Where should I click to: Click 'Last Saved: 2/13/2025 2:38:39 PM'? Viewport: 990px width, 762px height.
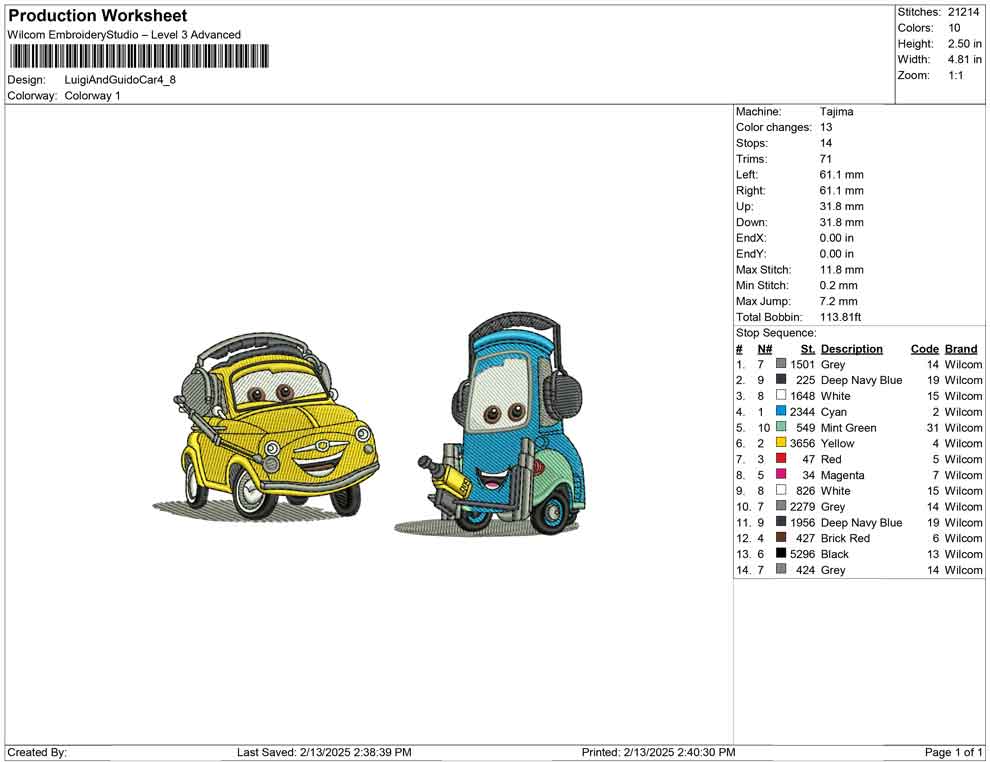(x=325, y=752)
